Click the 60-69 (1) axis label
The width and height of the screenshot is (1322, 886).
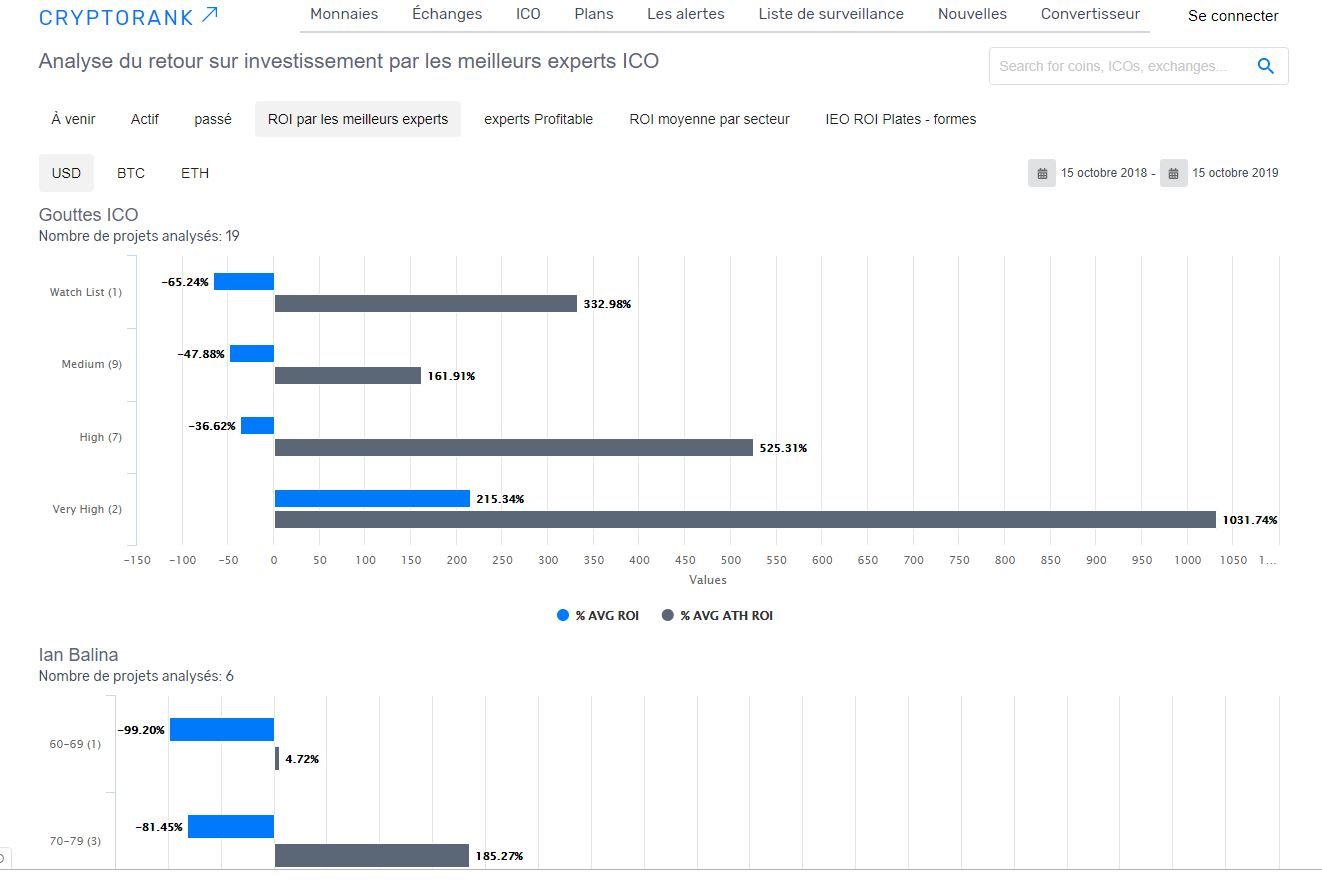(75, 745)
